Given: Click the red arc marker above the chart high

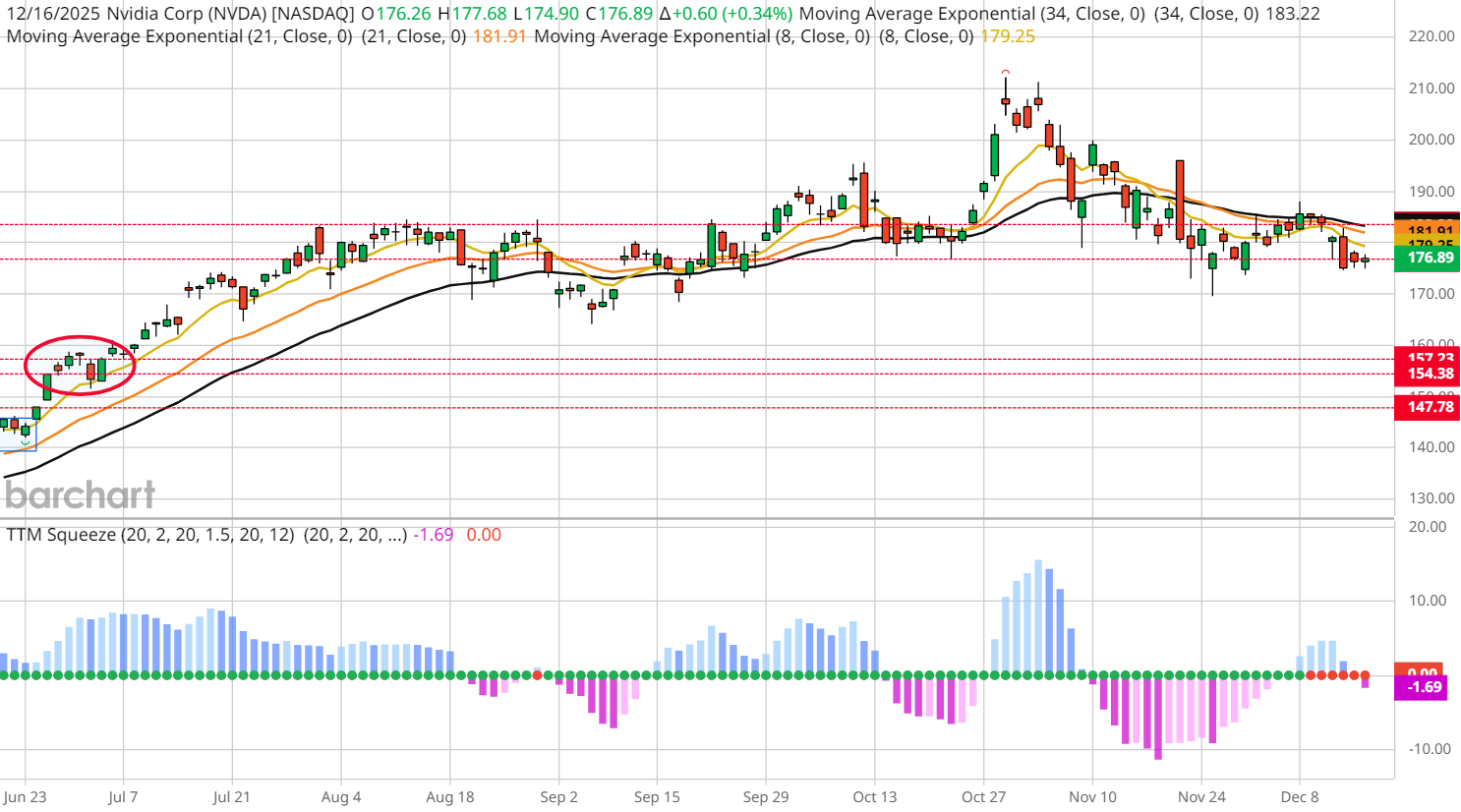Looking at the screenshot, I should (x=1005, y=73).
